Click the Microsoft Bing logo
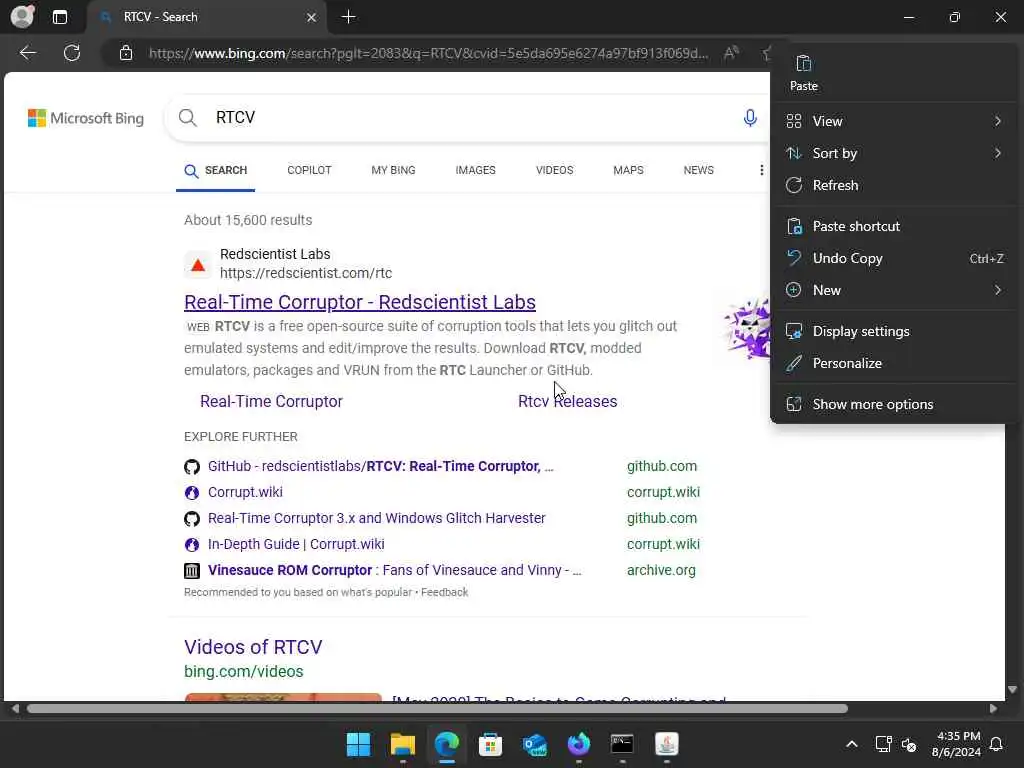This screenshot has width=1024, height=768. [x=86, y=118]
